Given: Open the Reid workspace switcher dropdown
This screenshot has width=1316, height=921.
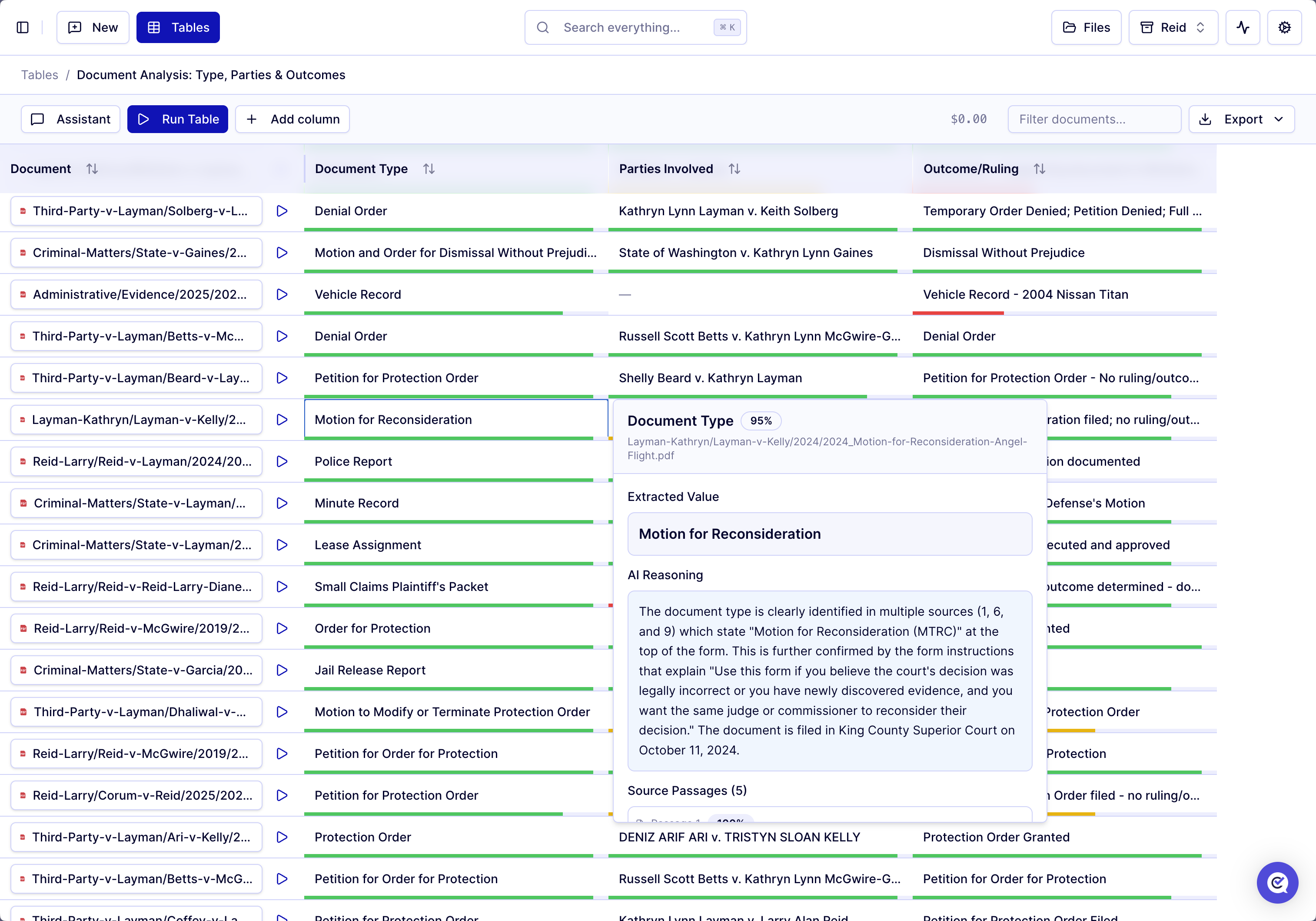Looking at the screenshot, I should pyautogui.click(x=1172, y=27).
